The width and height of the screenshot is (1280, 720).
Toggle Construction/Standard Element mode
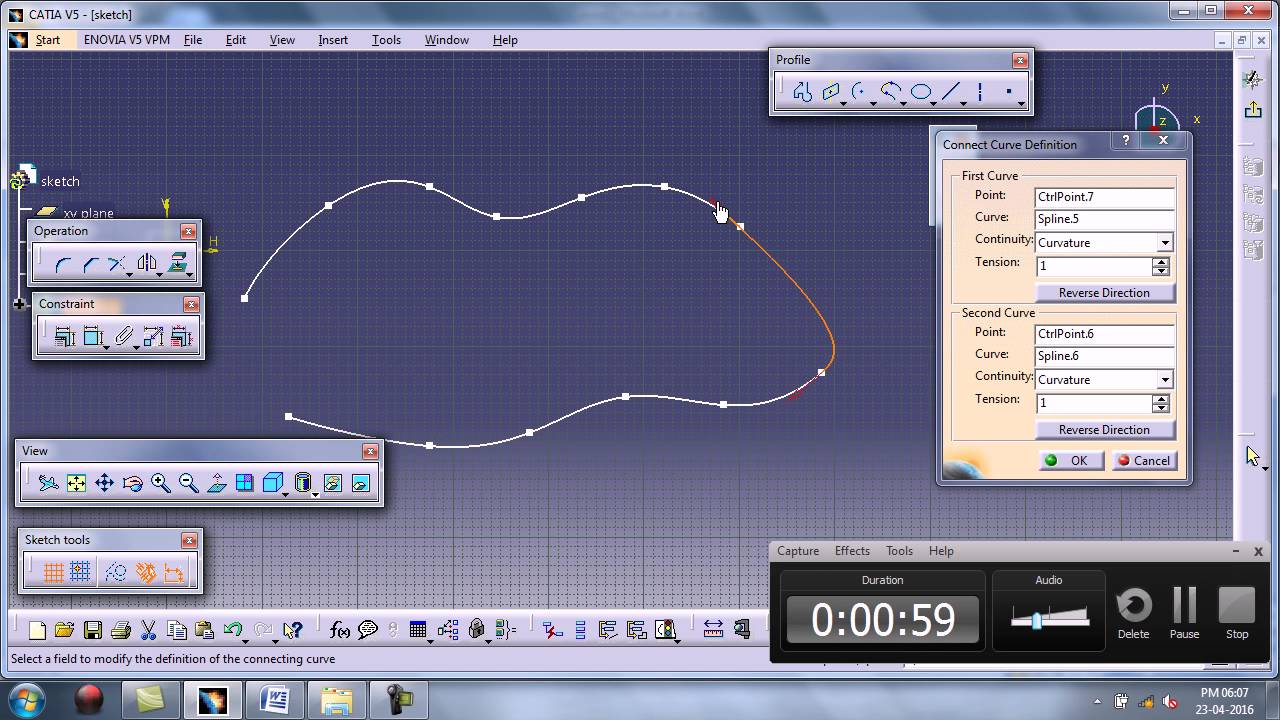pos(116,572)
